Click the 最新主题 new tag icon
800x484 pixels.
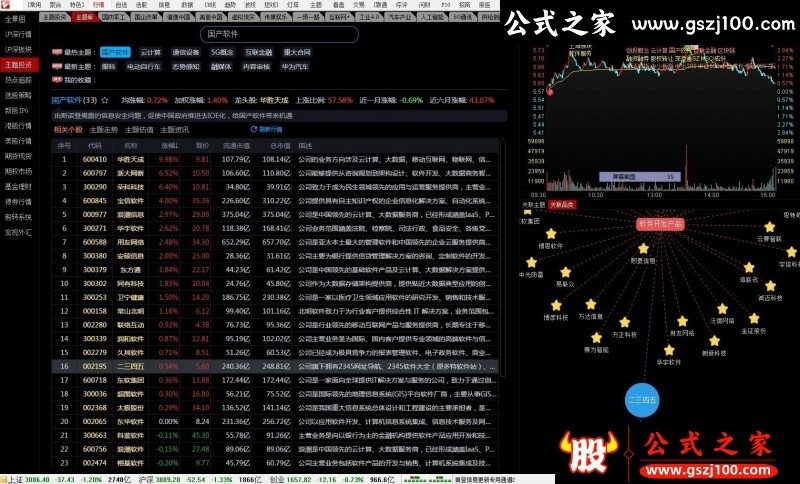coord(57,66)
